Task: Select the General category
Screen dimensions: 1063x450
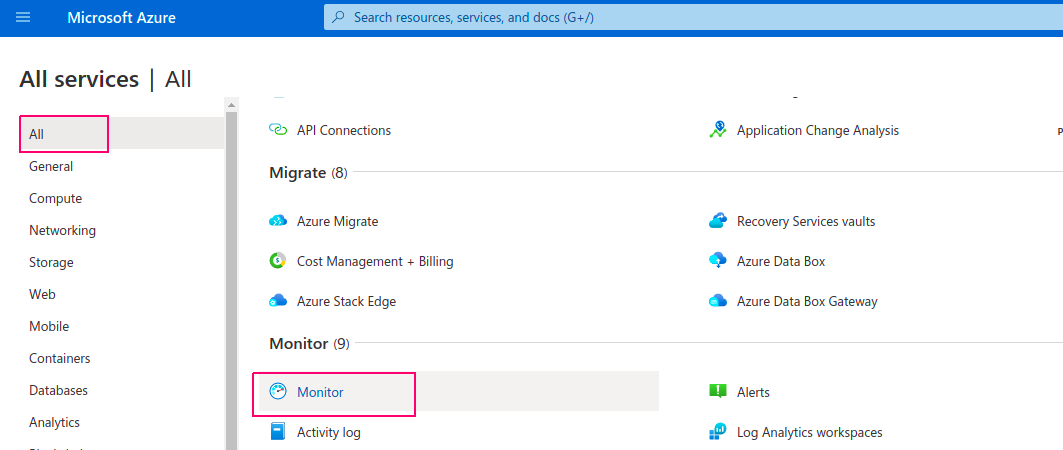Action: click(51, 166)
